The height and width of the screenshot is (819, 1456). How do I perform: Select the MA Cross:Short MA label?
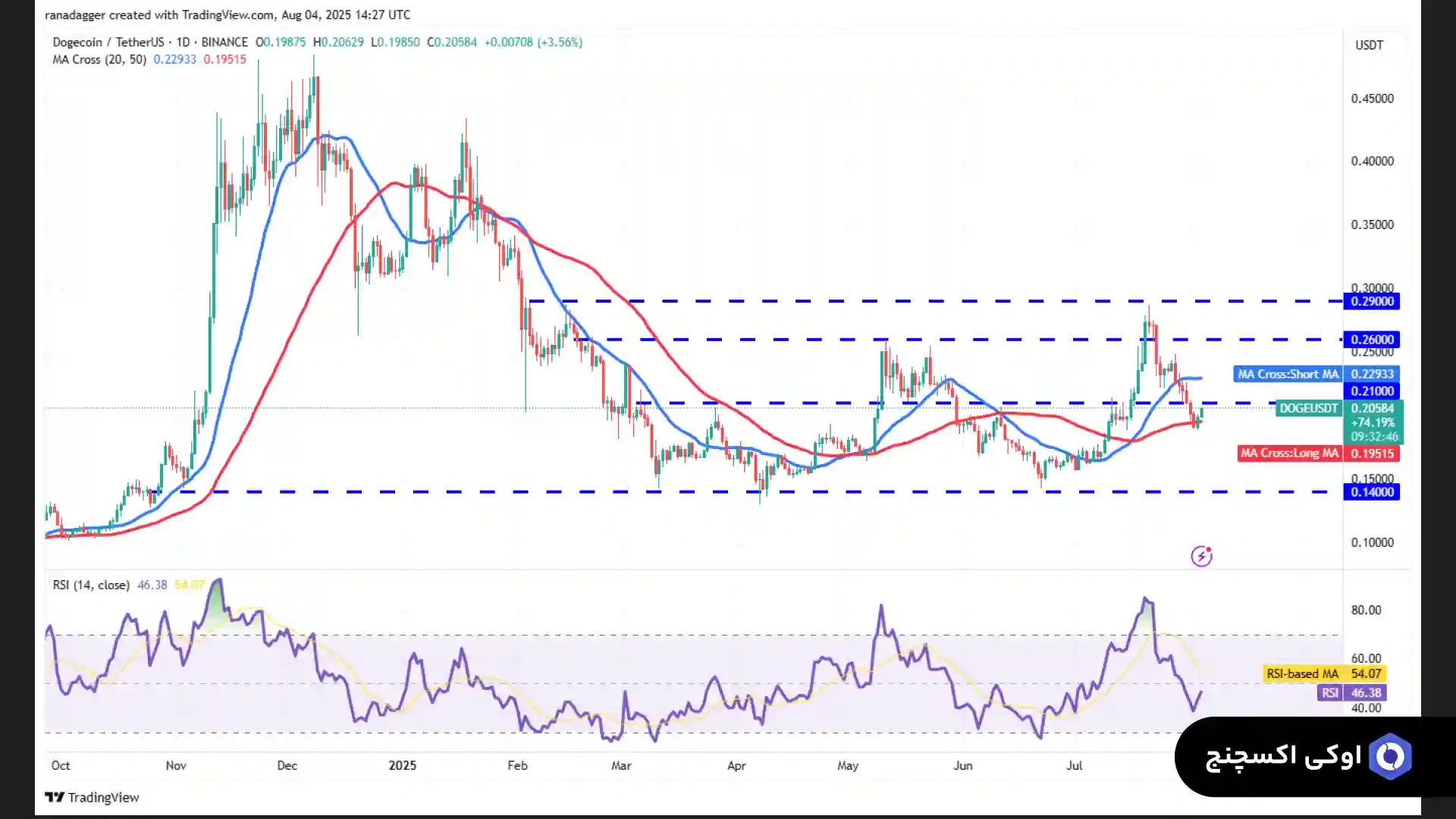coord(1288,374)
